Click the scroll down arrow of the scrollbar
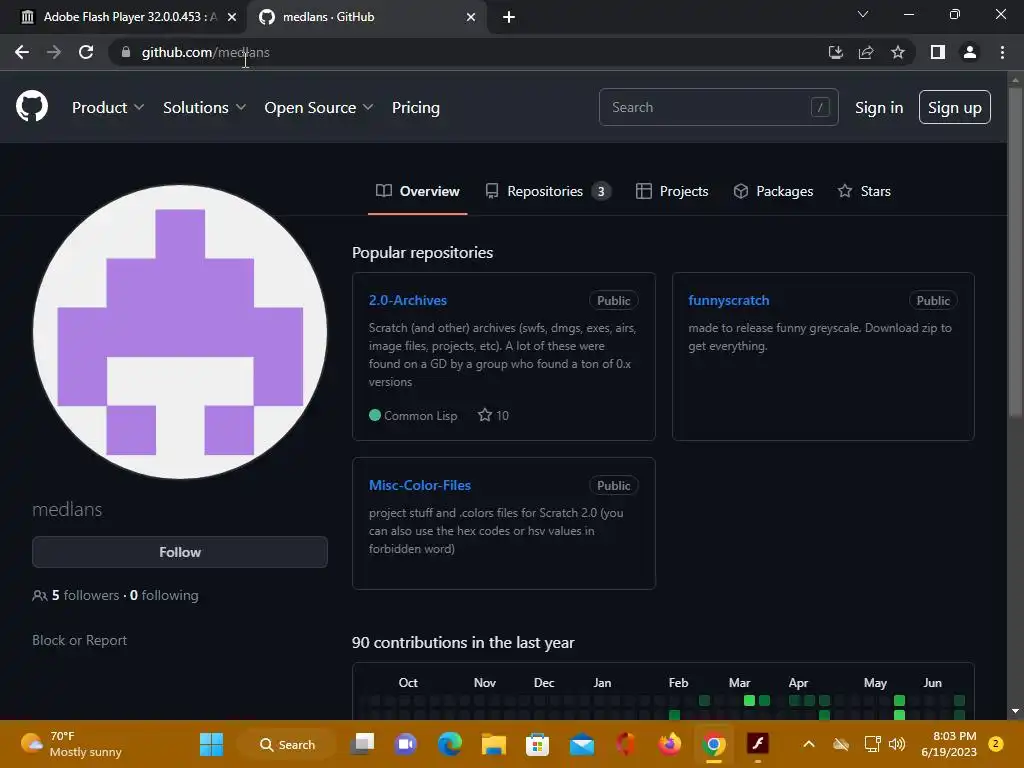The height and width of the screenshot is (768, 1024). coord(1014,711)
